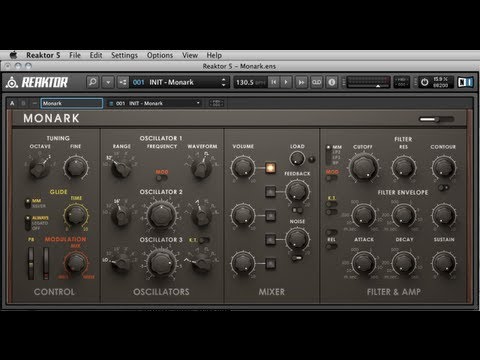
Task: Select the A panel set button
Action: pyautogui.click(x=12, y=103)
